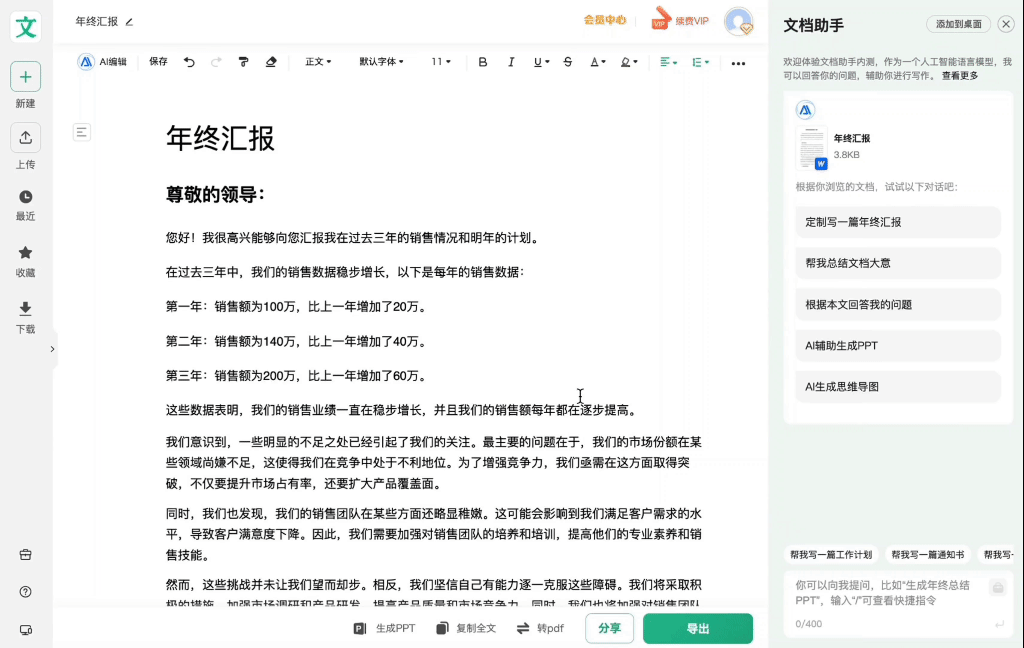
Task: Open the document outline panel icon
Action: coord(80,131)
